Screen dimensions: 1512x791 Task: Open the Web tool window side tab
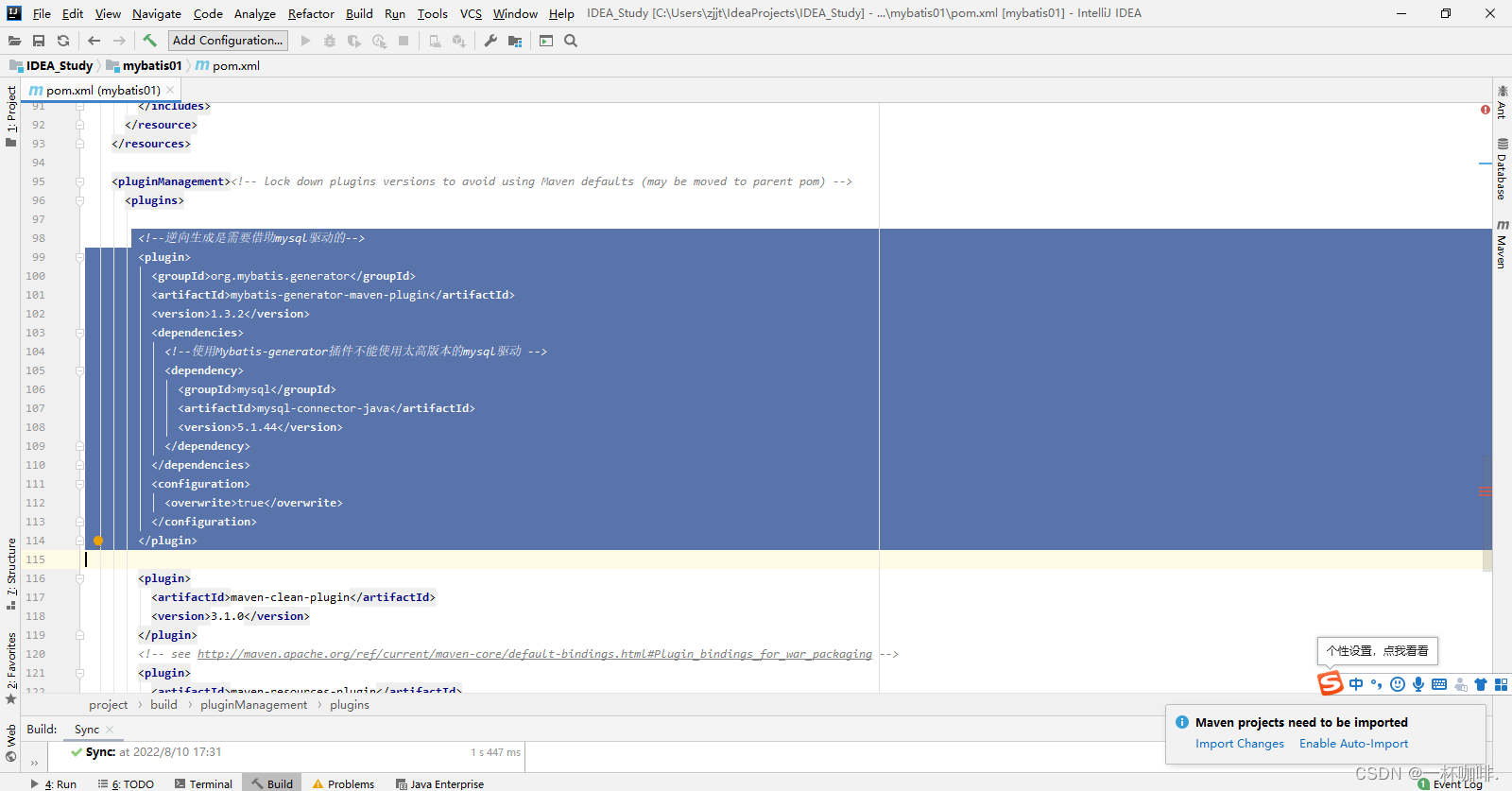[10, 743]
